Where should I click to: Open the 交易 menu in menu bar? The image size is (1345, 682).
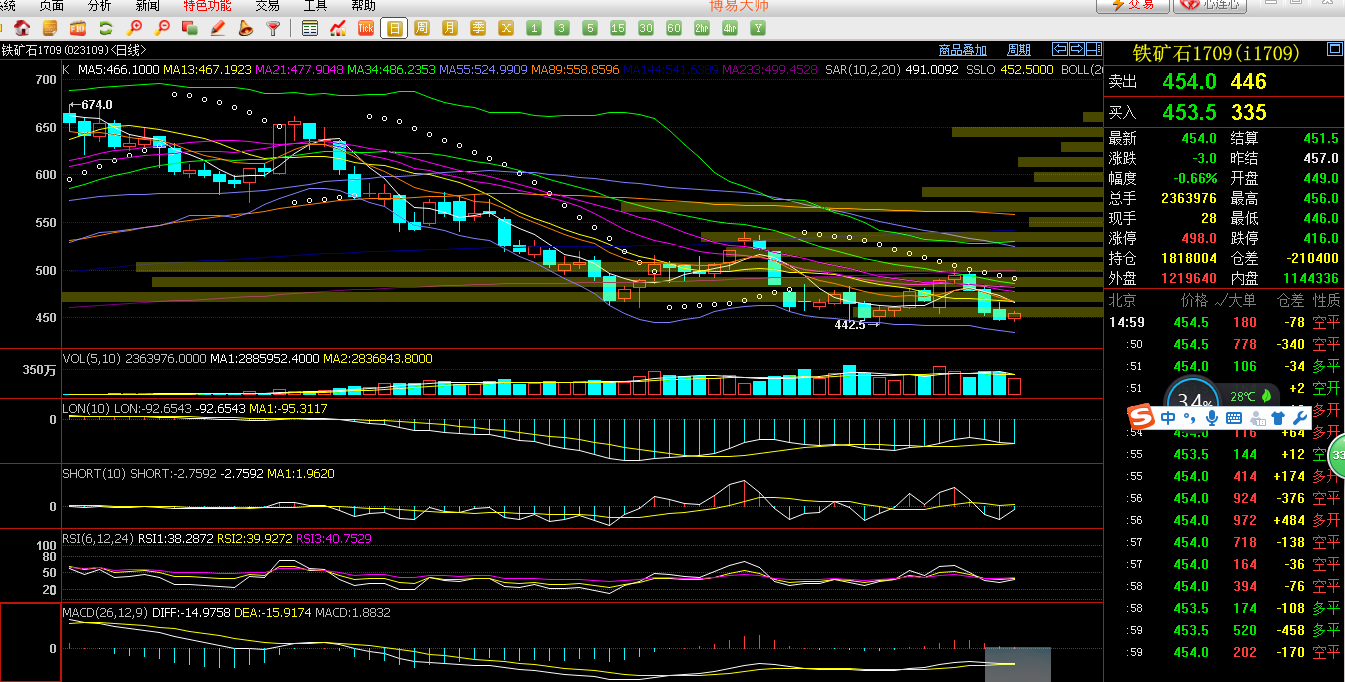[267, 6]
